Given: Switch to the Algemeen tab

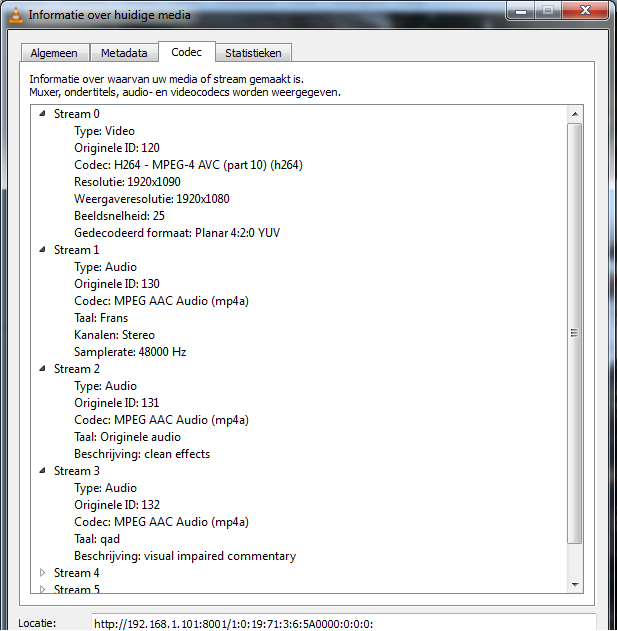Looking at the screenshot, I should [x=54, y=53].
